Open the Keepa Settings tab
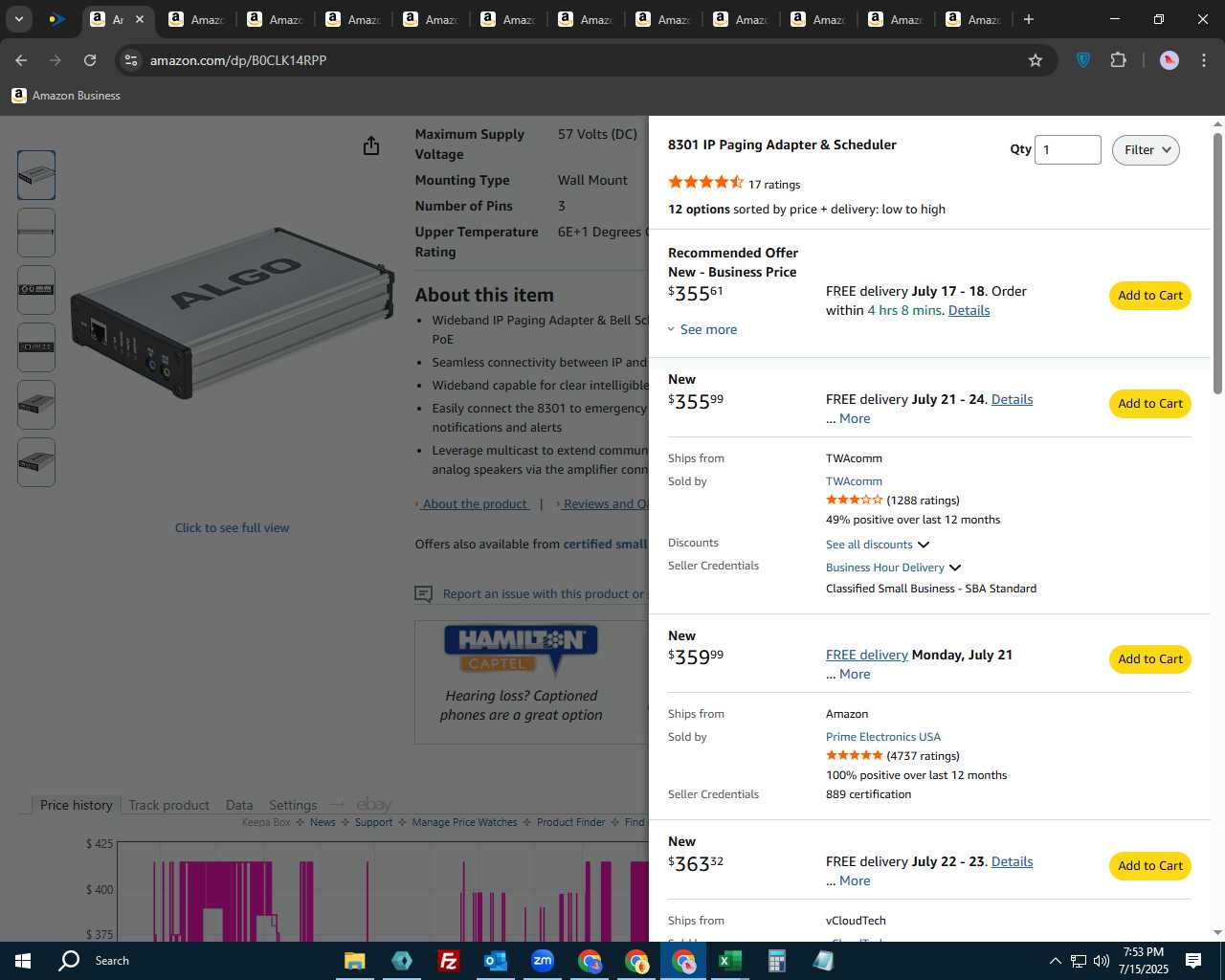The image size is (1225, 980). (x=293, y=805)
